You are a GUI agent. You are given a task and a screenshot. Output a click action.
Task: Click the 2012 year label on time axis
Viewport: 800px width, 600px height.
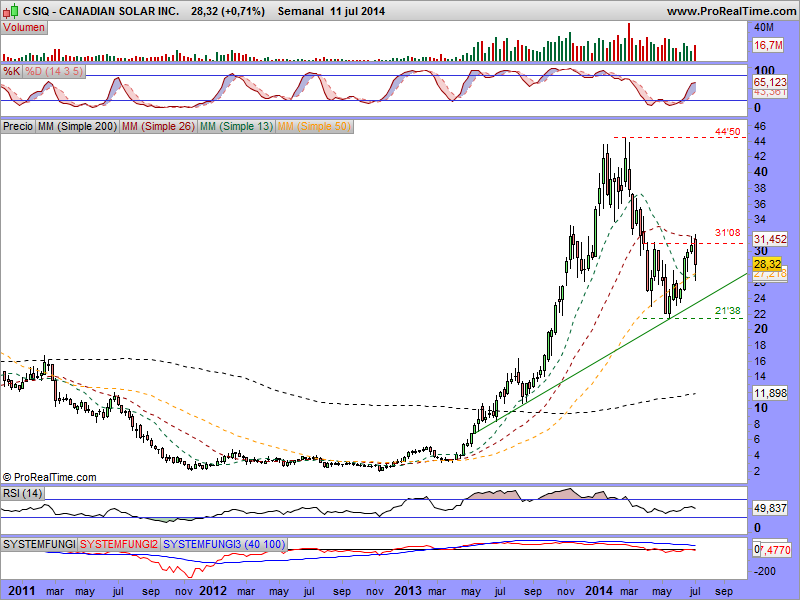(x=213, y=591)
